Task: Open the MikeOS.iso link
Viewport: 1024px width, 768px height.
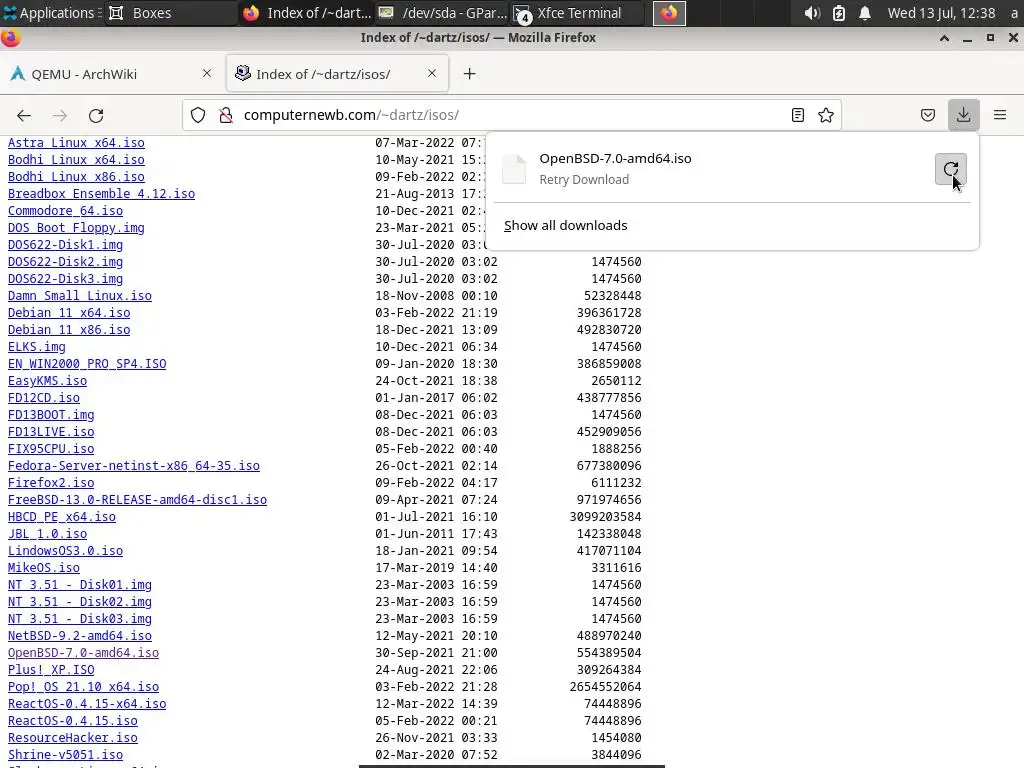Action: pyautogui.click(x=44, y=568)
